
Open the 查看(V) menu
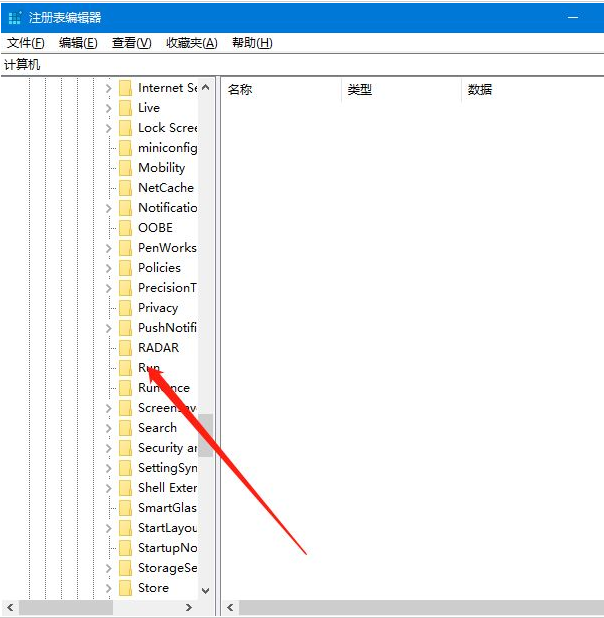pos(132,43)
